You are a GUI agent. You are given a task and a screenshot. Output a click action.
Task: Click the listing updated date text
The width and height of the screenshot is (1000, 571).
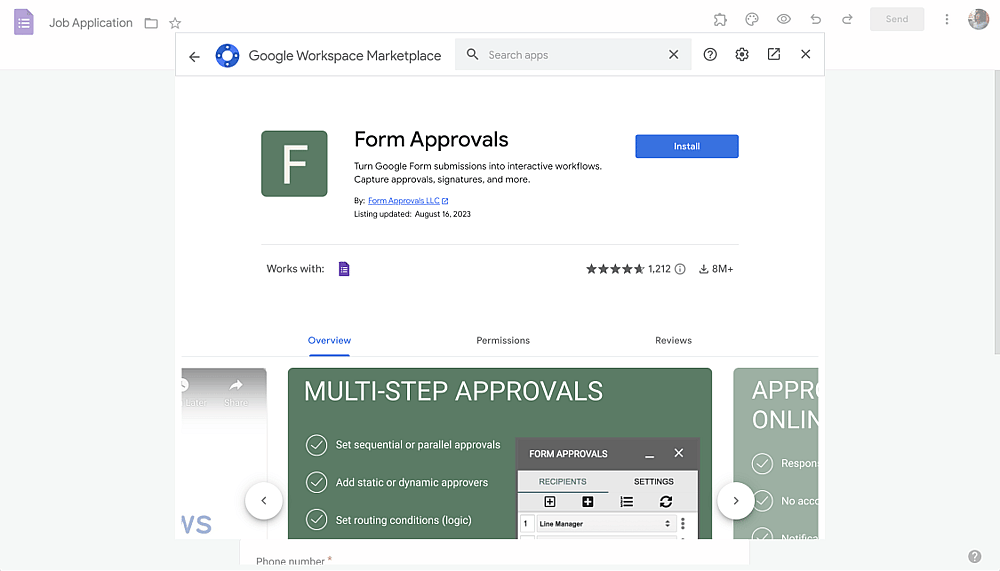(x=412, y=214)
